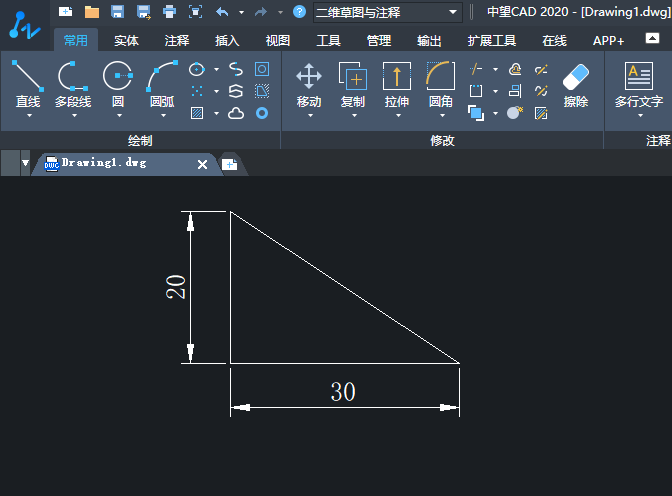Select the 复制 (Copy) tool
This screenshot has height=496, width=672.
point(353,77)
